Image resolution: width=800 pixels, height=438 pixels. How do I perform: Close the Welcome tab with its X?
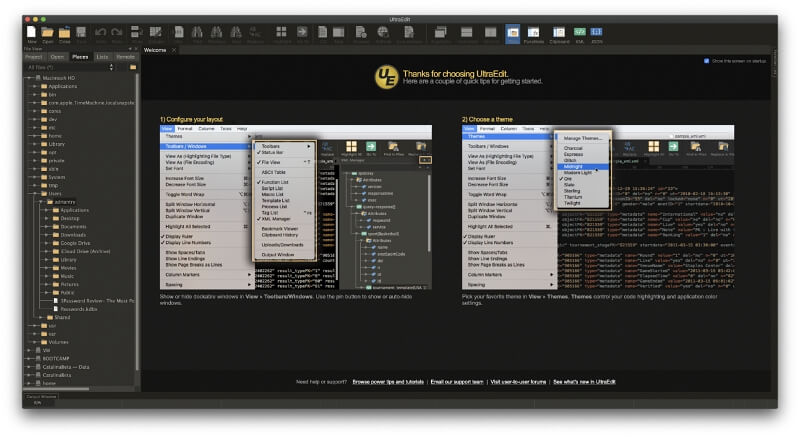pos(174,50)
